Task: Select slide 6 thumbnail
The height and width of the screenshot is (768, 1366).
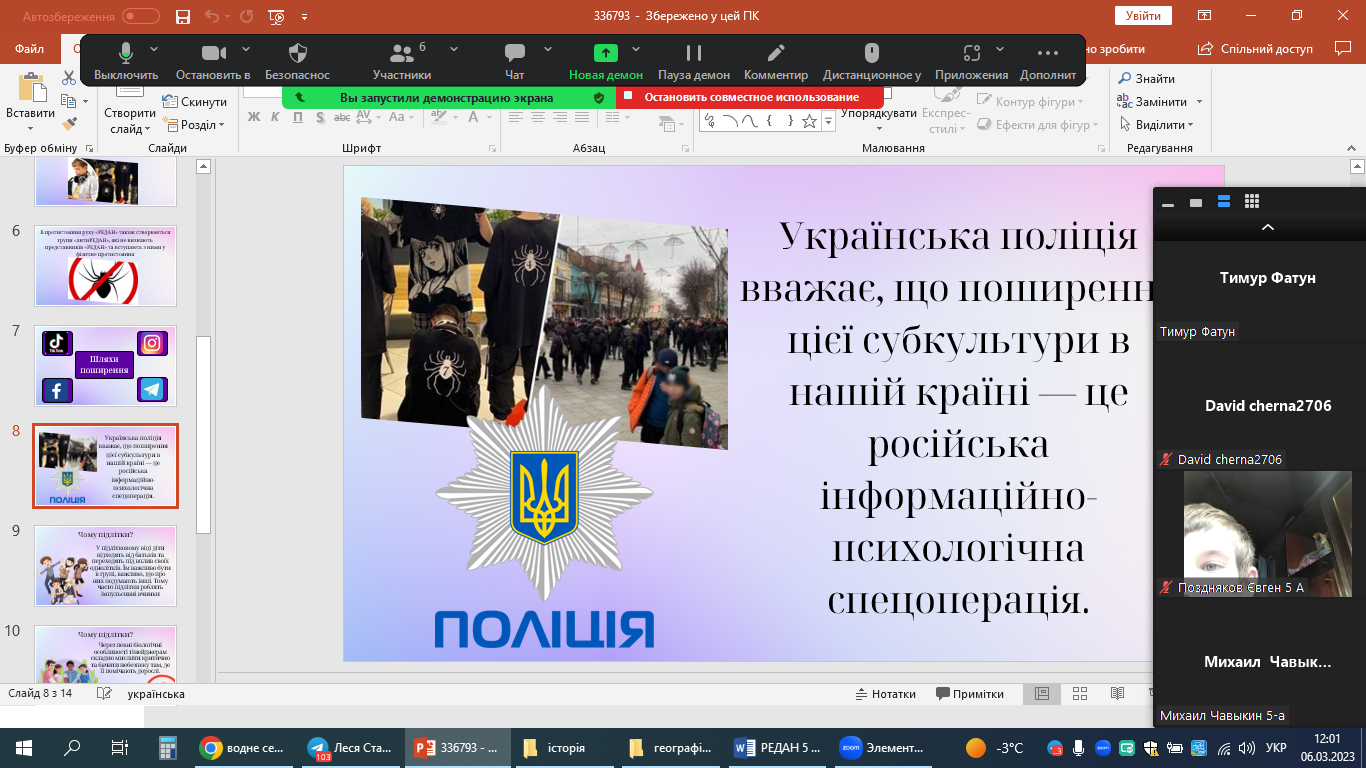Action: 106,266
